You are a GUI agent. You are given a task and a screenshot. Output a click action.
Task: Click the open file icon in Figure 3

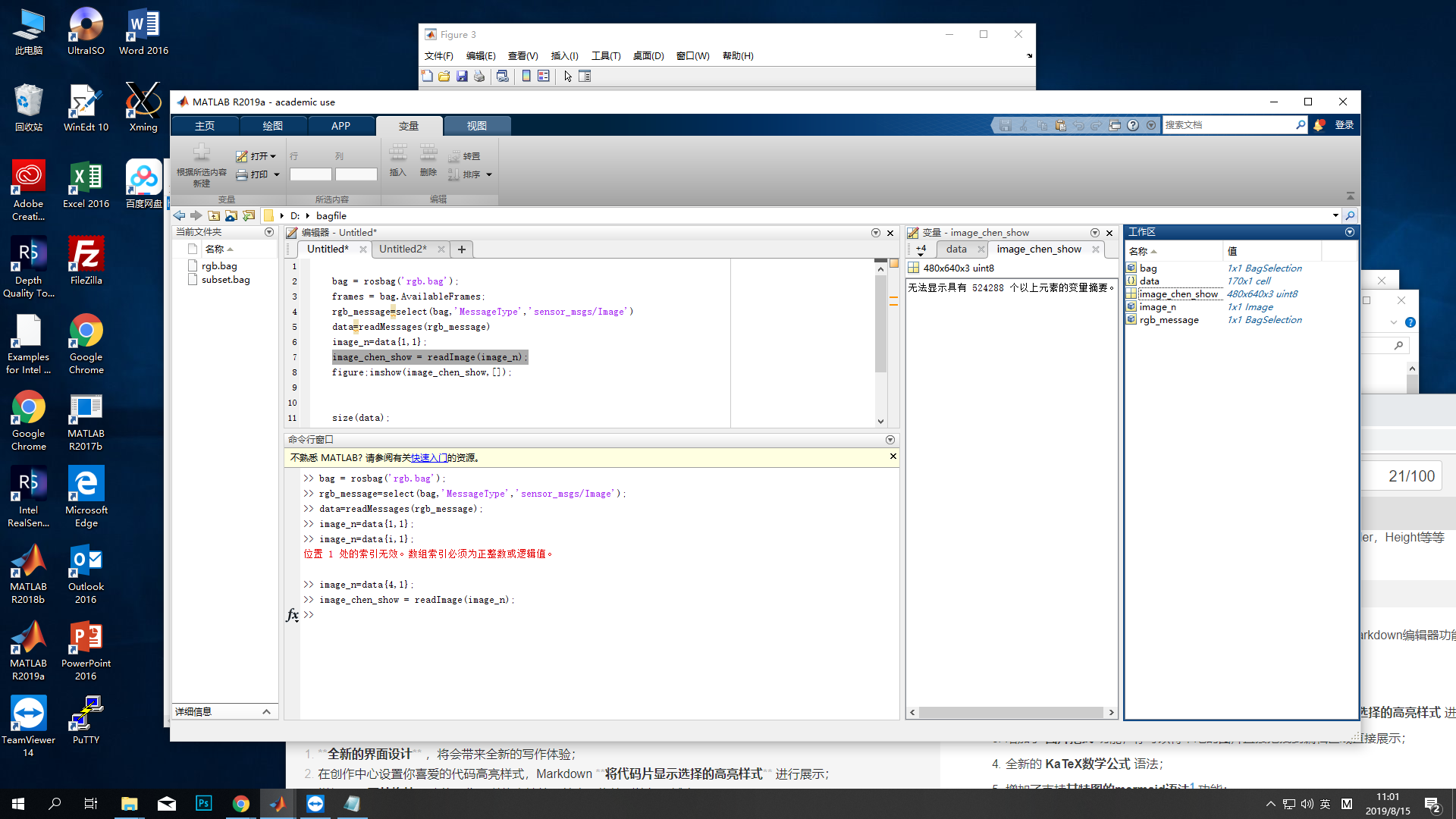tap(444, 77)
